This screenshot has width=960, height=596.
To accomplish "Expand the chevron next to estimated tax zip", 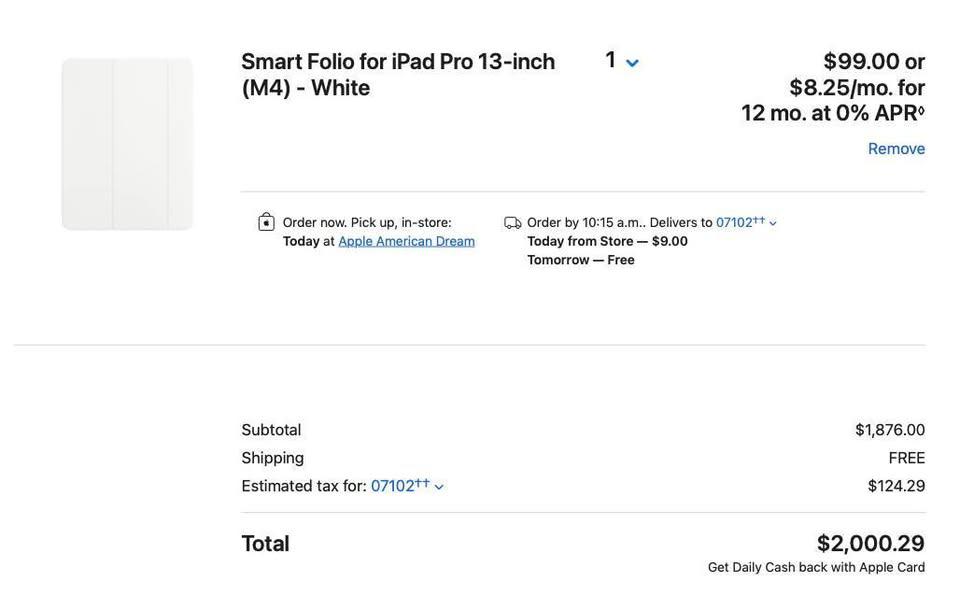I will [x=439, y=487].
